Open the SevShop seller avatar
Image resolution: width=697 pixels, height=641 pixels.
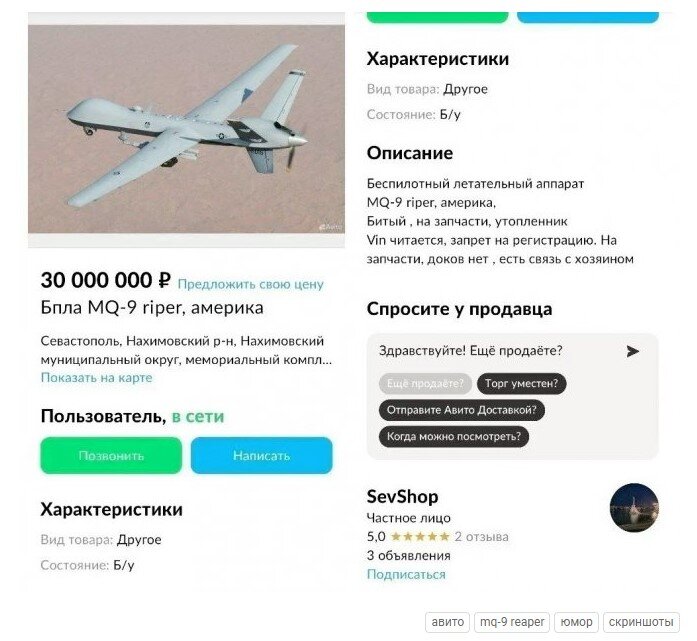(634, 508)
